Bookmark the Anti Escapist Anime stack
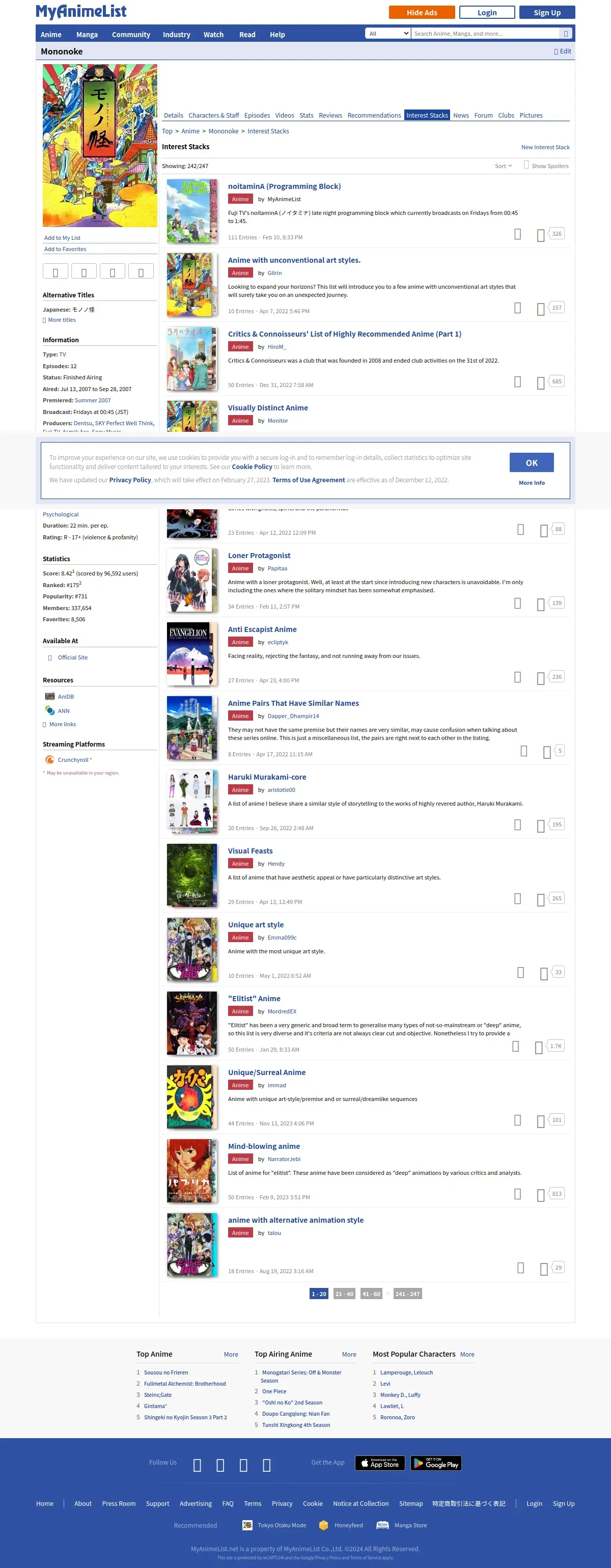The height and width of the screenshot is (1568, 611). tap(517, 676)
